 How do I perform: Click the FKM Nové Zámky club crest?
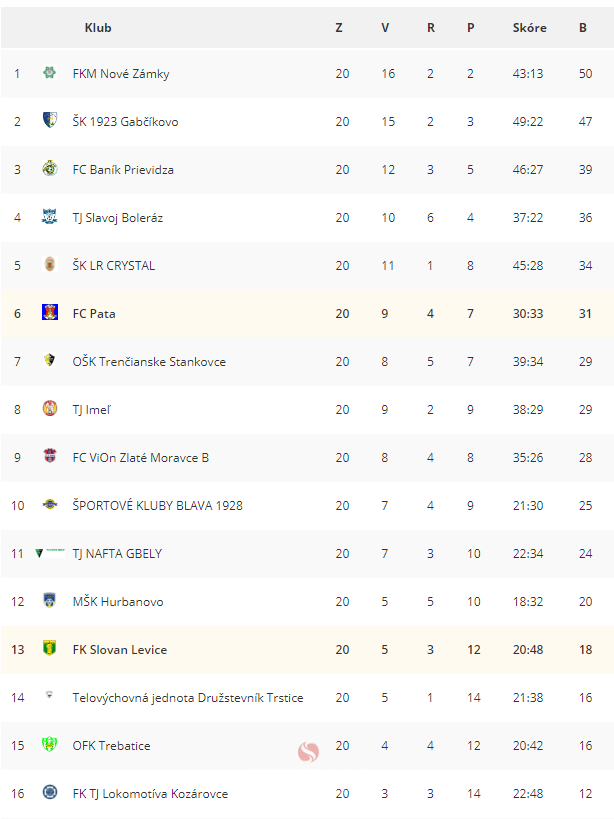(50, 72)
